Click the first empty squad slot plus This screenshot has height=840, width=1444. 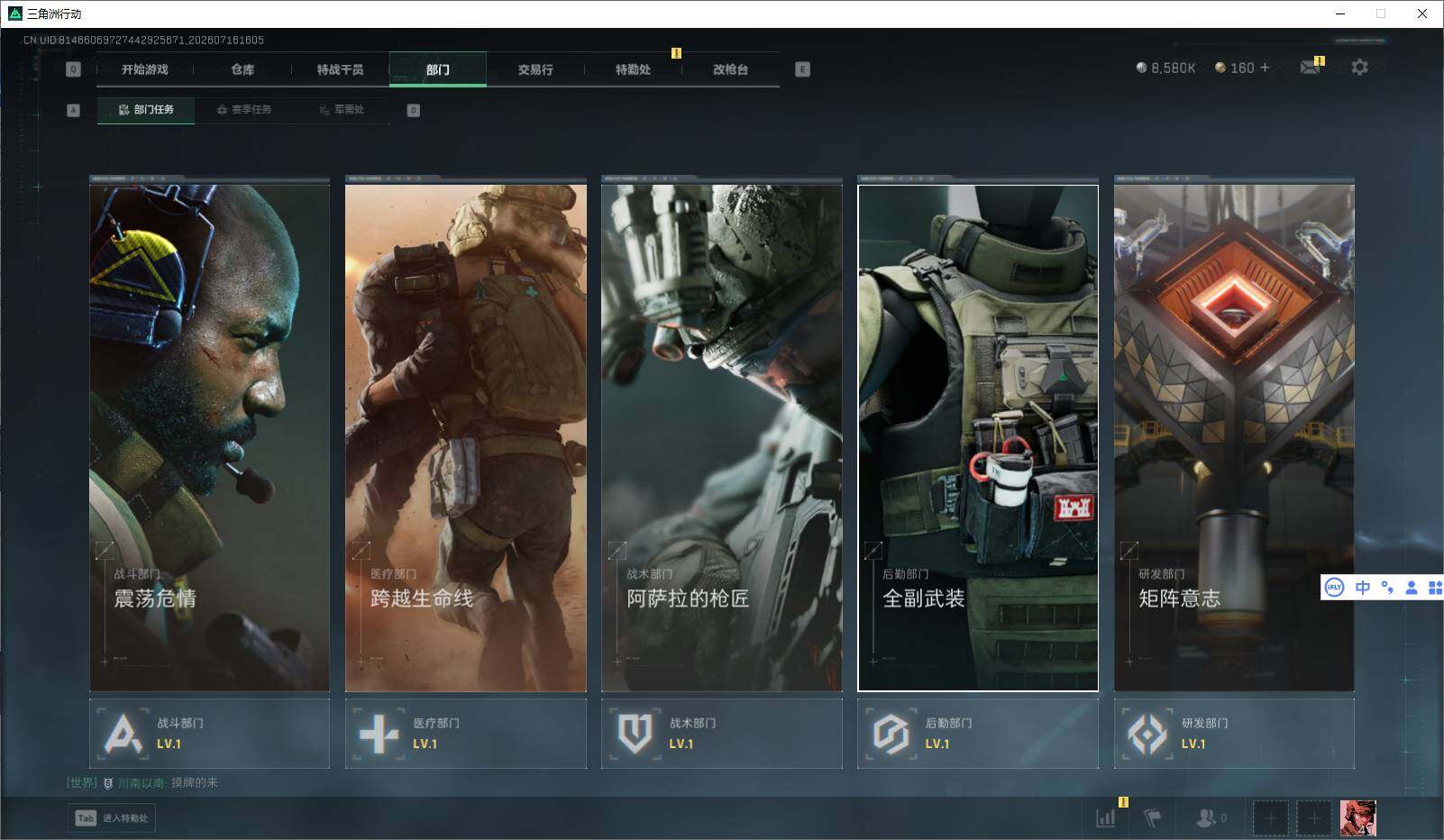click(1270, 818)
